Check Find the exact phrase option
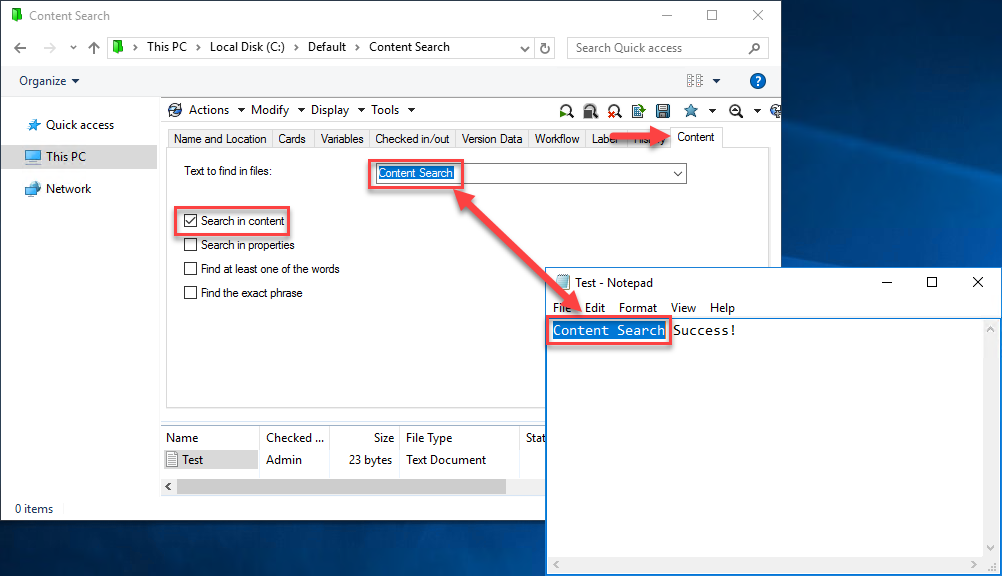The image size is (1002, 576). click(x=190, y=293)
